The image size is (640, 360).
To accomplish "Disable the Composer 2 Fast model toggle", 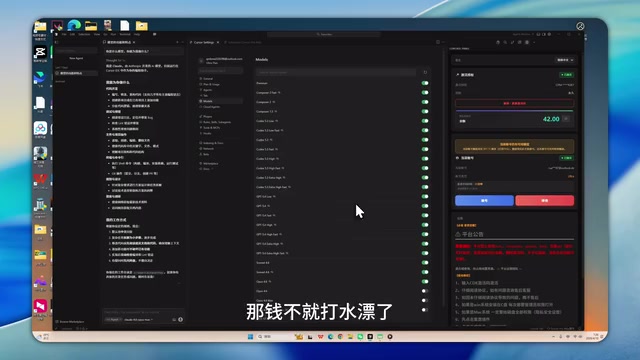I will 425,93.
